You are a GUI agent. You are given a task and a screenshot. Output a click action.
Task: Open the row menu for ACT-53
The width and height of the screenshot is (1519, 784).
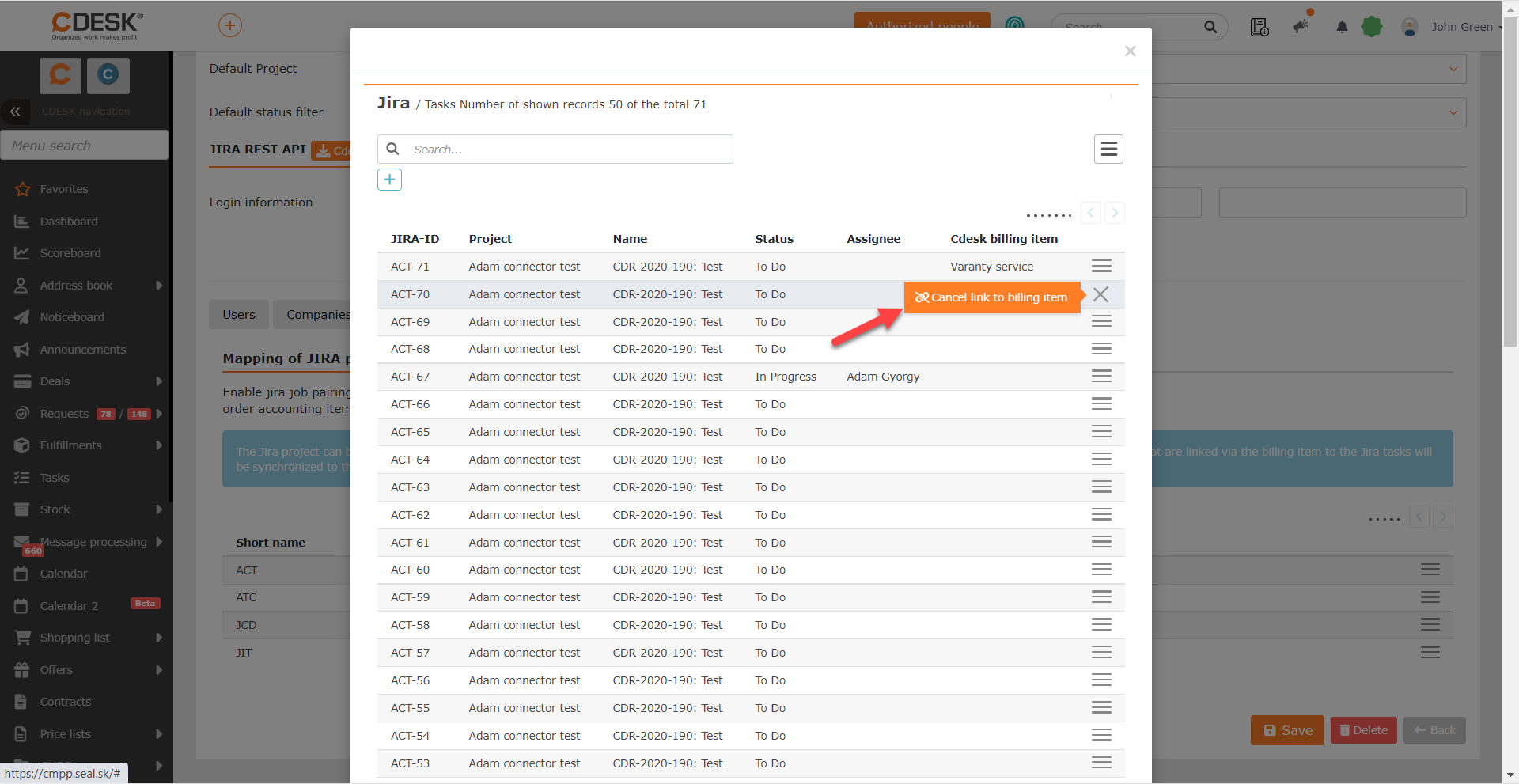pyautogui.click(x=1101, y=763)
